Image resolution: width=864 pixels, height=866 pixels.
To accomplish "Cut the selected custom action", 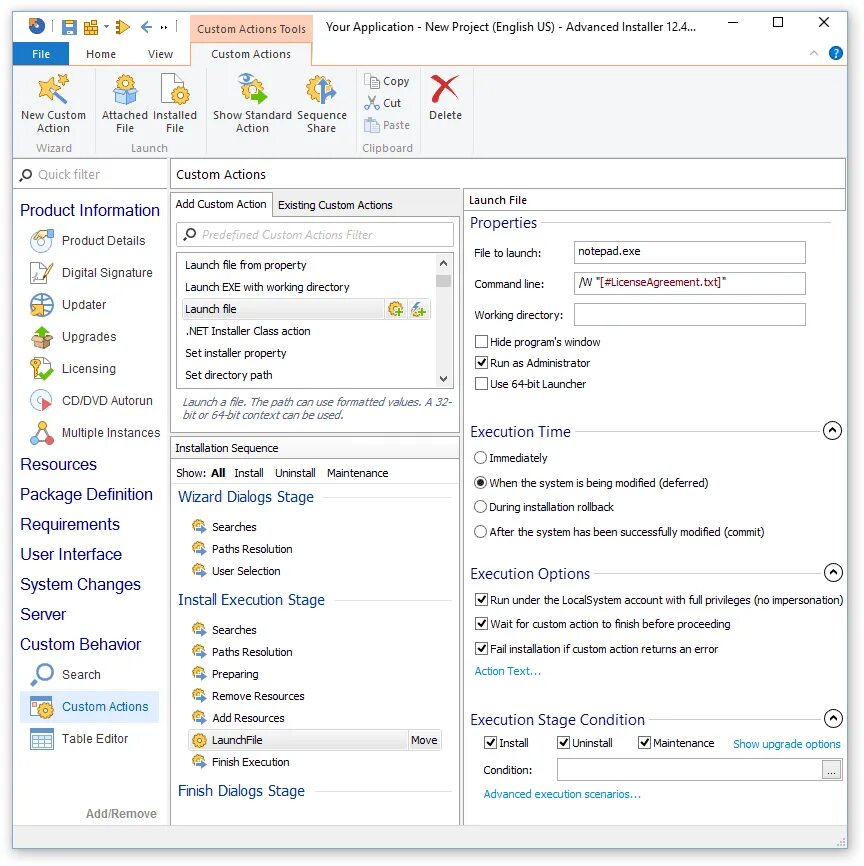I will (383, 103).
